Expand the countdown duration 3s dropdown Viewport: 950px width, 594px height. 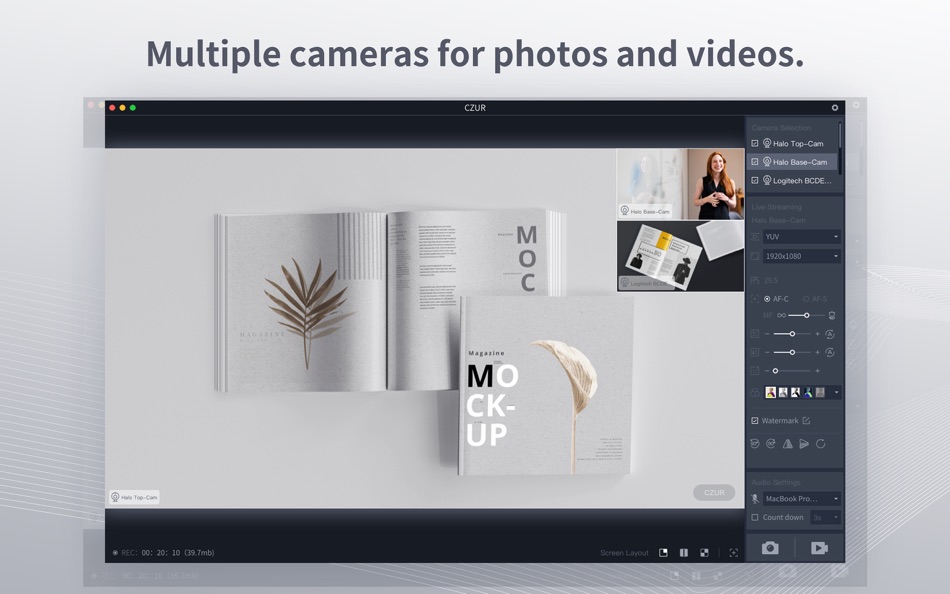[x=825, y=517]
